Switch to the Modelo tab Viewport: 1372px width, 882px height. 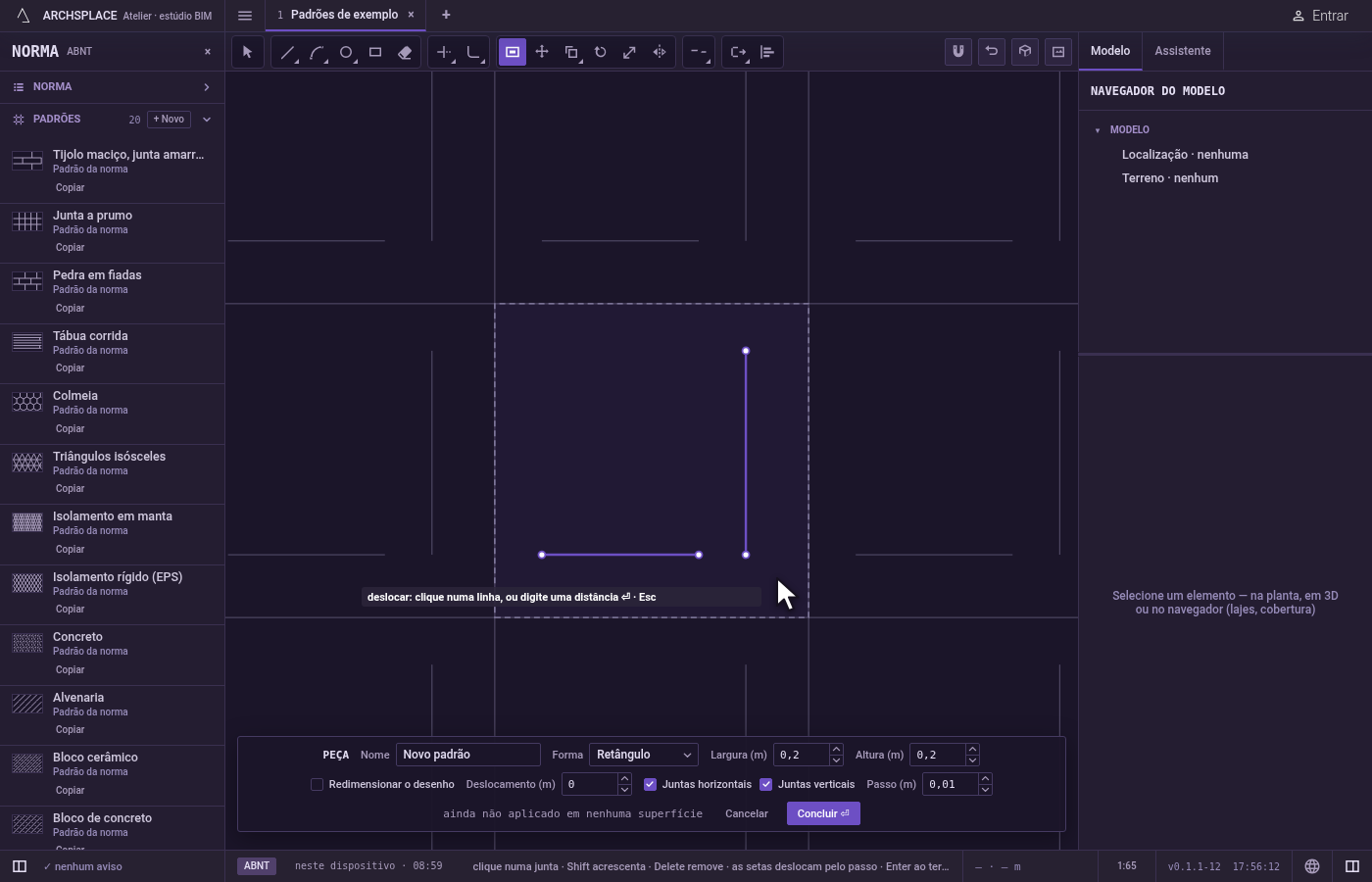point(1110,51)
